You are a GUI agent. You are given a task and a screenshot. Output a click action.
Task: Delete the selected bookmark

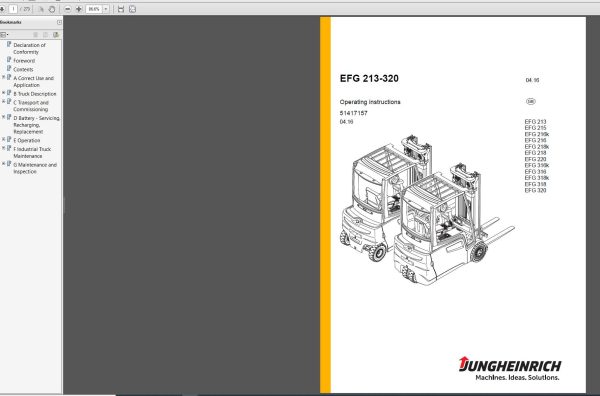pyautogui.click(x=36, y=35)
